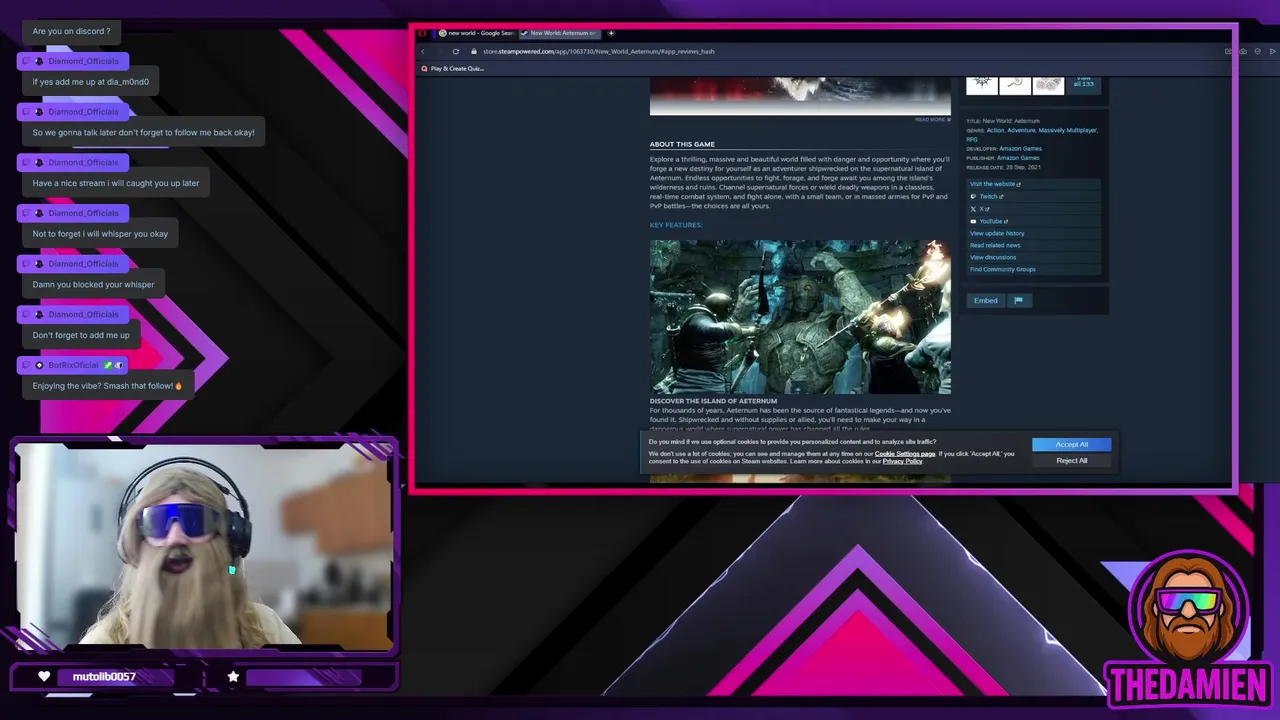The width and height of the screenshot is (1280, 720).
Task: Click 'DISCOVER THE ISLAND OF AETERNUM' heading
Action: 713,401
